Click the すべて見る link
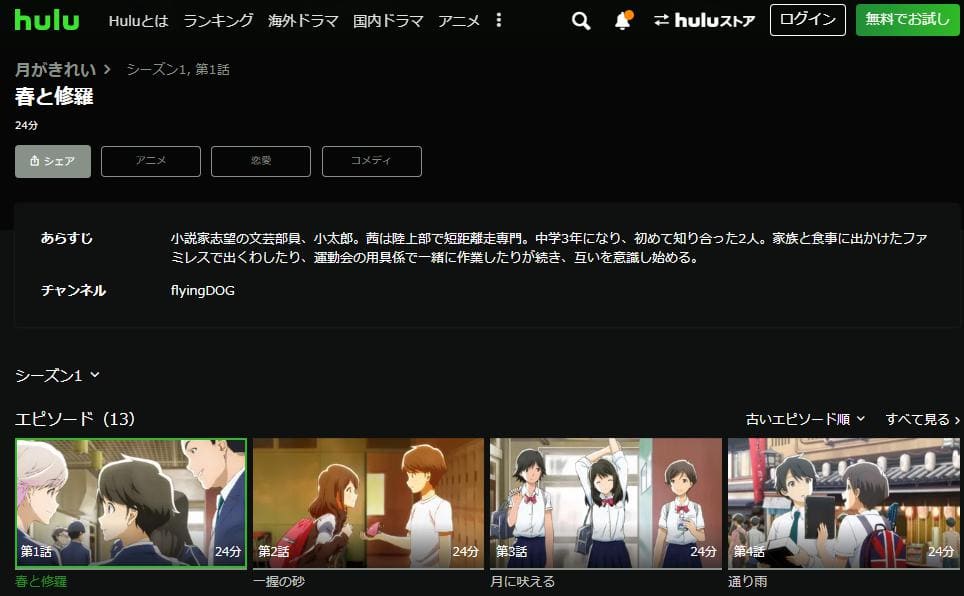The width and height of the screenshot is (964, 596). point(922,419)
